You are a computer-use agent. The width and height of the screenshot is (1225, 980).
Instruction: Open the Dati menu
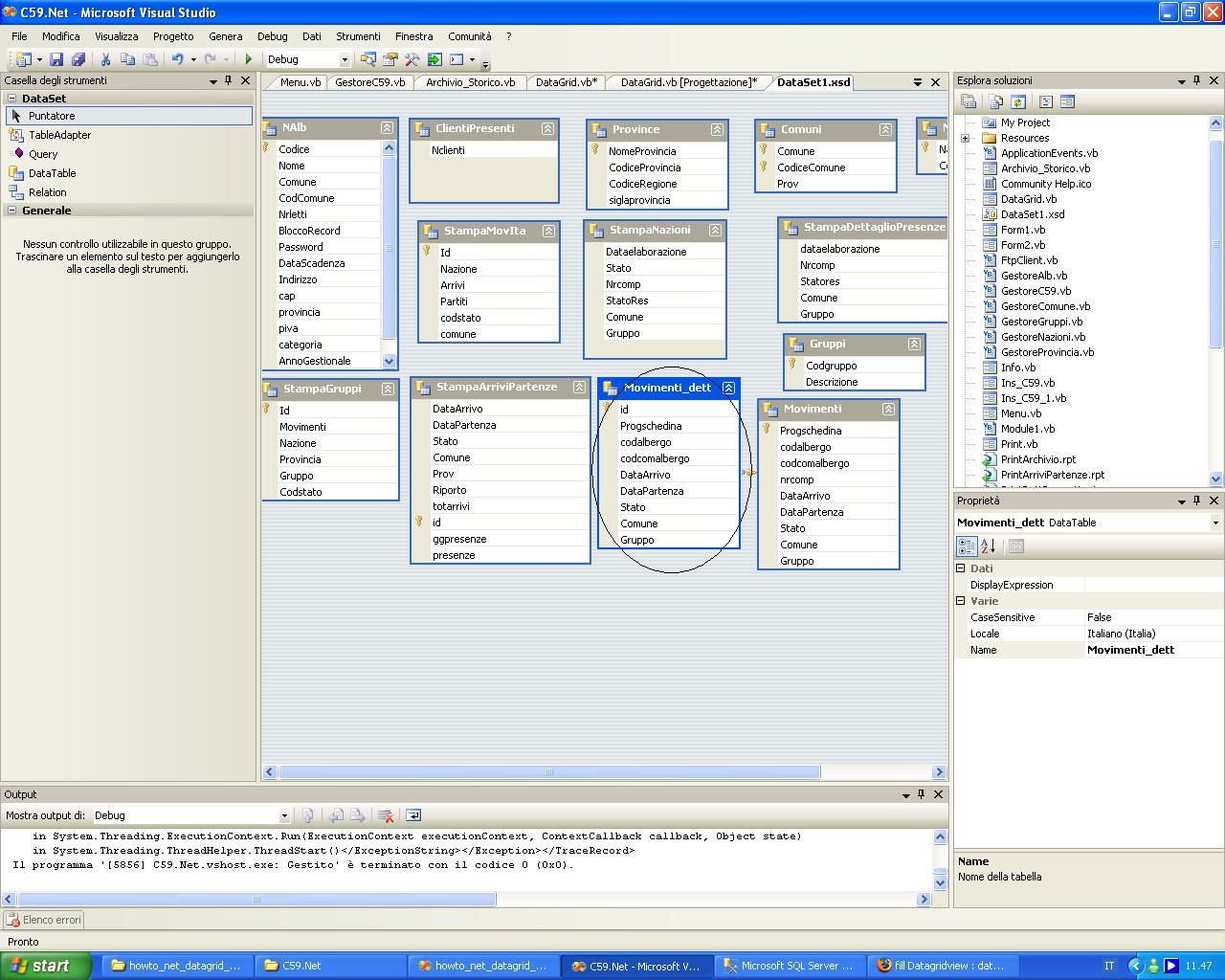pos(312,36)
